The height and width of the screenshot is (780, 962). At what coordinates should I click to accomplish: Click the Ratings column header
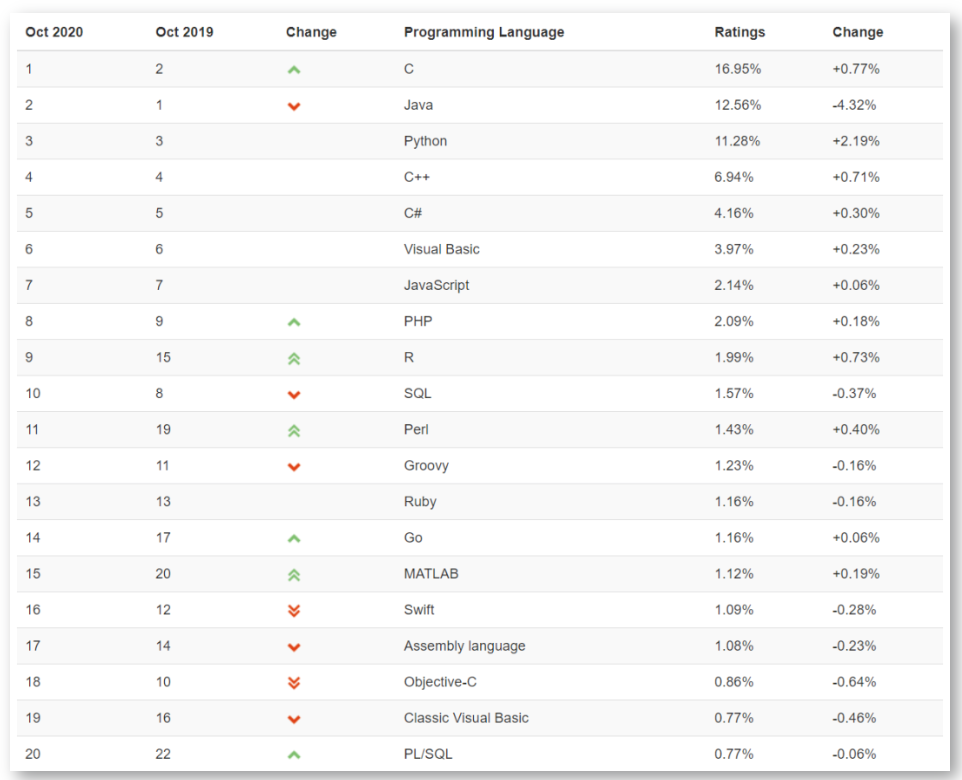pos(739,32)
